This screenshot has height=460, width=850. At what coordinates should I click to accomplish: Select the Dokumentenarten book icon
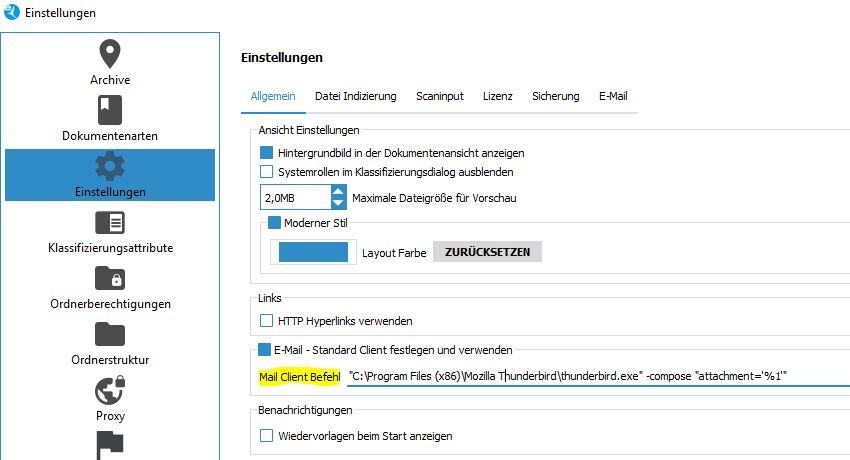[x=110, y=110]
